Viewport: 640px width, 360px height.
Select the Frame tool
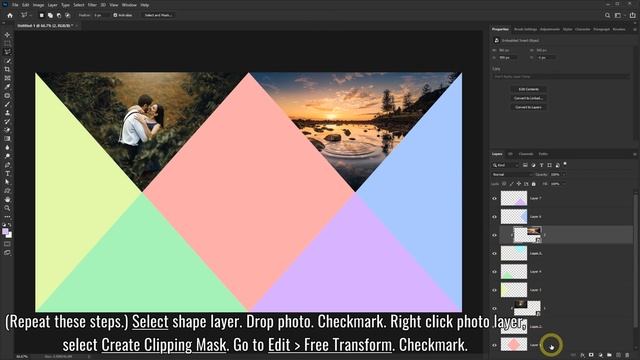click(7, 78)
